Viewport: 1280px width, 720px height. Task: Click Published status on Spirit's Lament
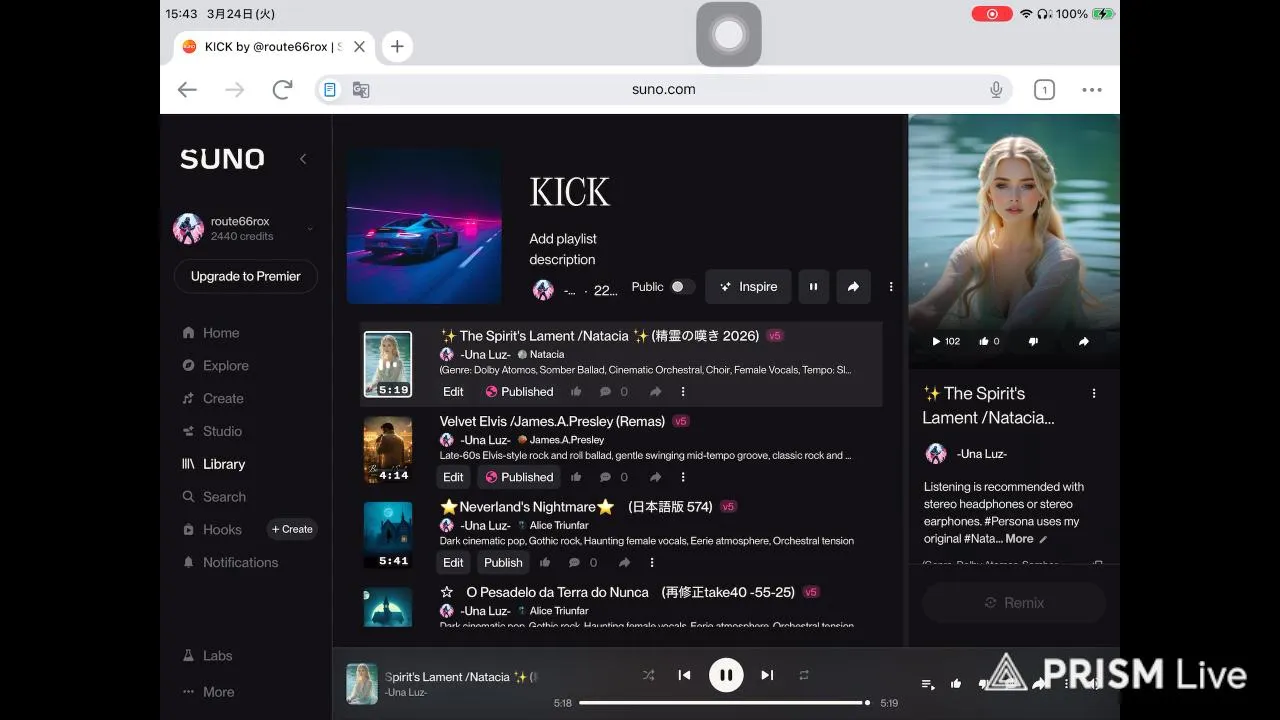pos(519,392)
